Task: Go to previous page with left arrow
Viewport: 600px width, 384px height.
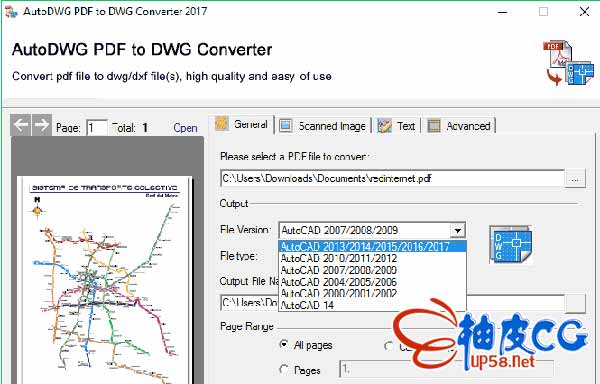Action: point(21,125)
